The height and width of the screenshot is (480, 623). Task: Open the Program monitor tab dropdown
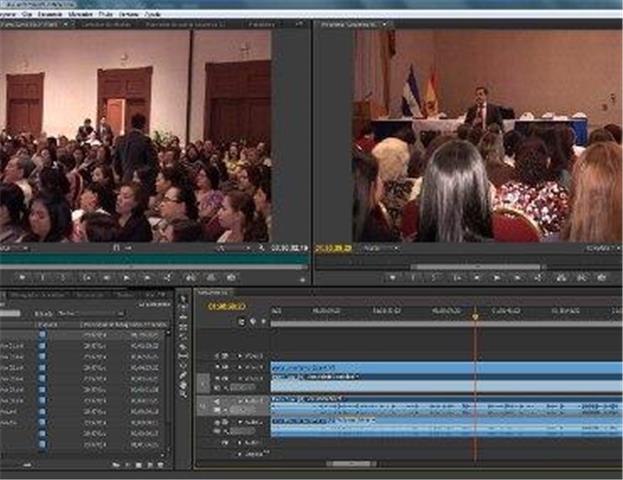pyautogui.click(x=386, y=24)
